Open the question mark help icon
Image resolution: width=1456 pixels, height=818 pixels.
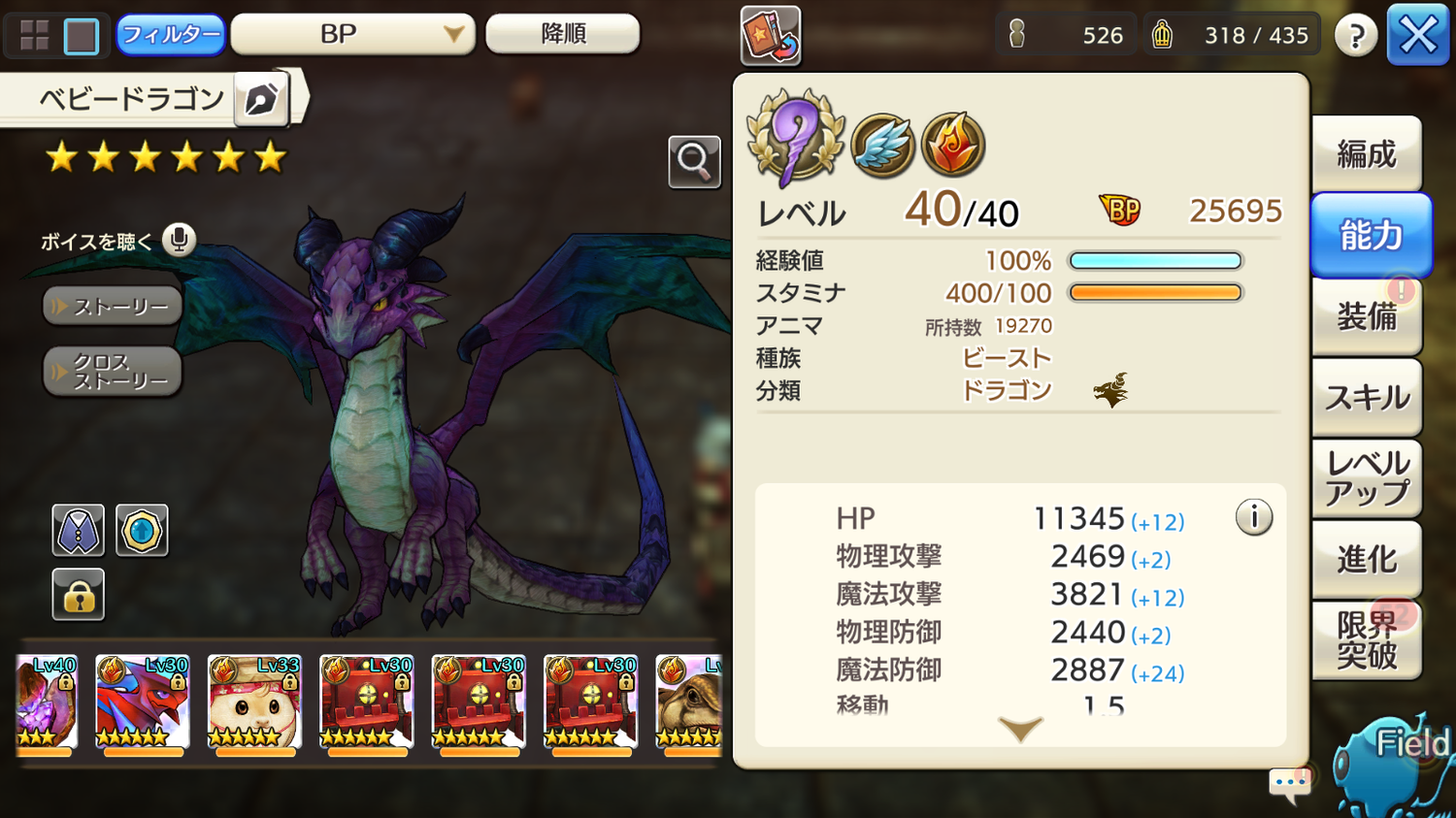pyautogui.click(x=1356, y=36)
